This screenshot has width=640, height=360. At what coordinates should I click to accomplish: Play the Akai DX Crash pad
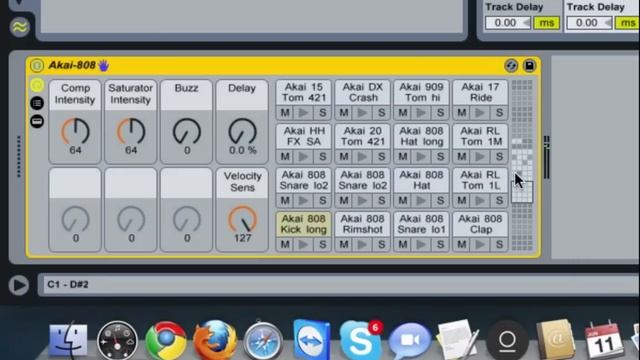coord(362,113)
